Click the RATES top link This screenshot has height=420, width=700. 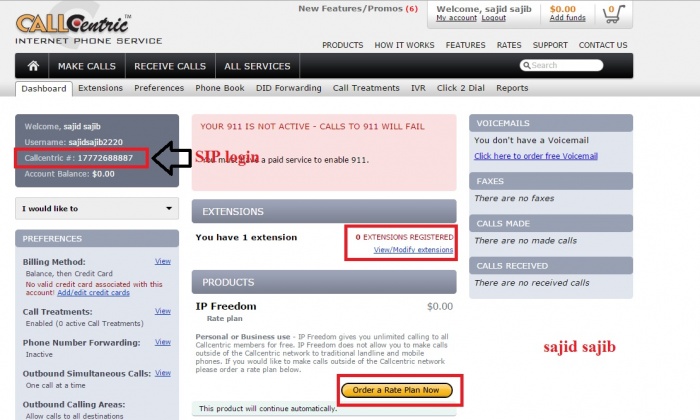pos(509,45)
